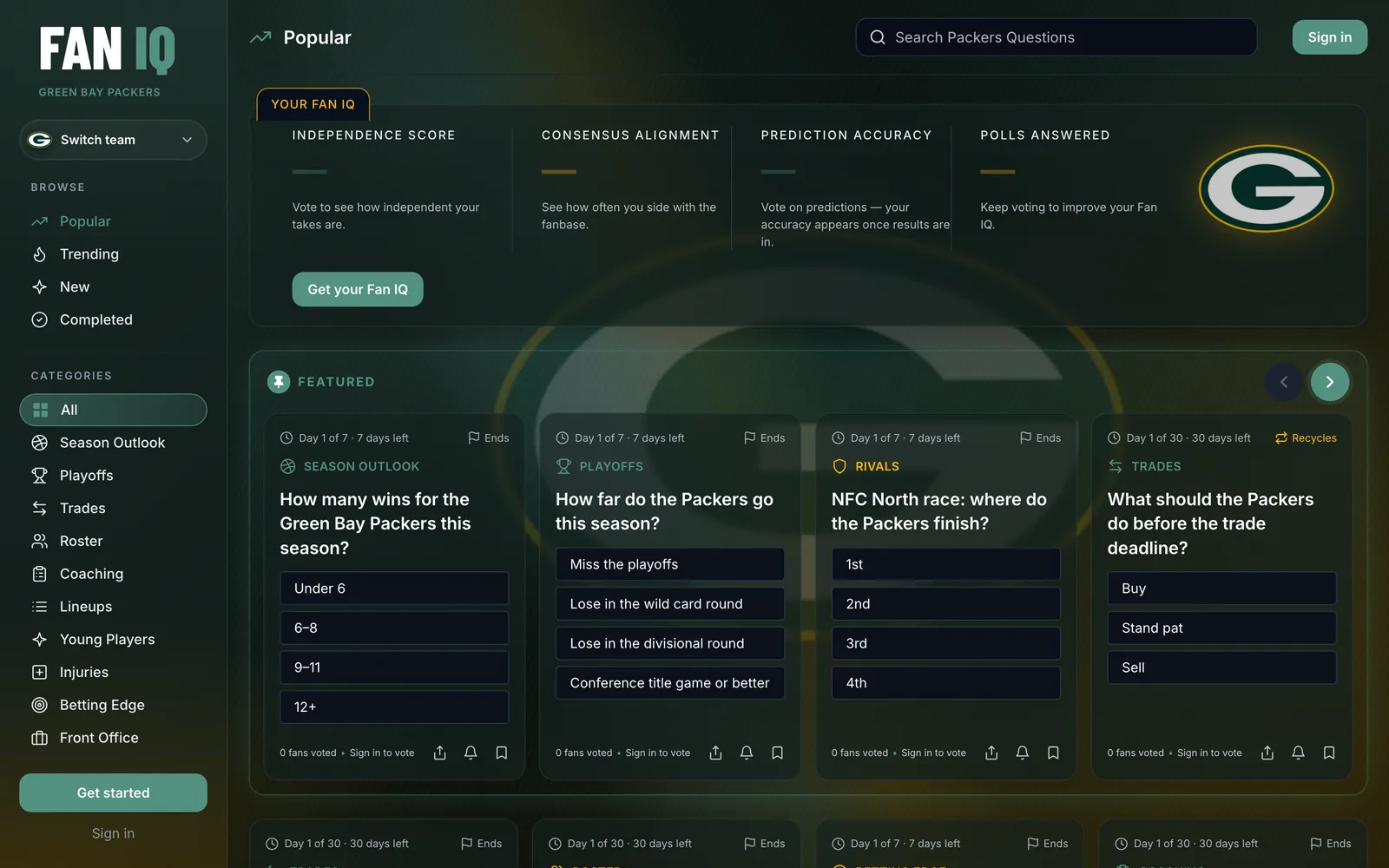Click the Get your Fan IQ button

coord(358,289)
